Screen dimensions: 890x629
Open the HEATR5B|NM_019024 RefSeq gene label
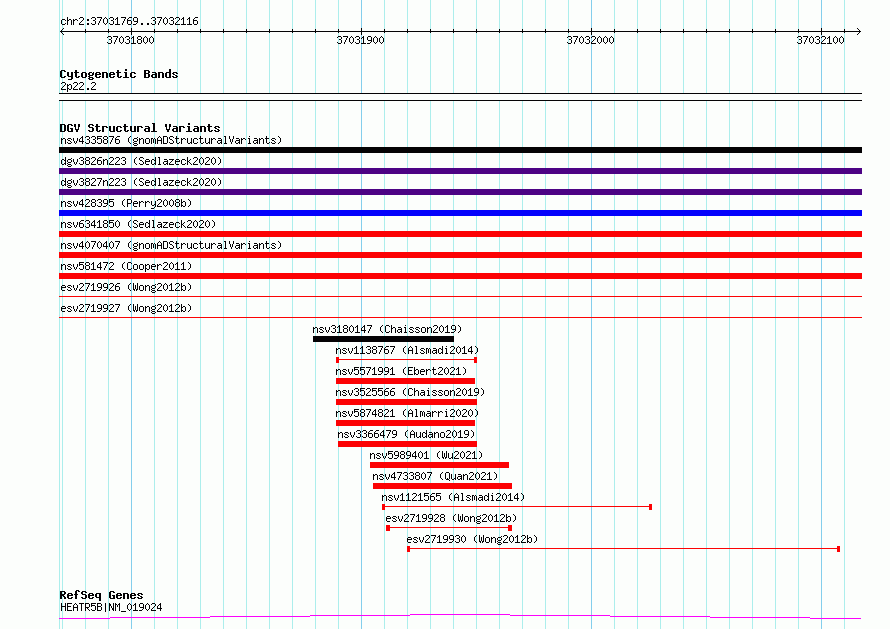[x=111, y=607]
